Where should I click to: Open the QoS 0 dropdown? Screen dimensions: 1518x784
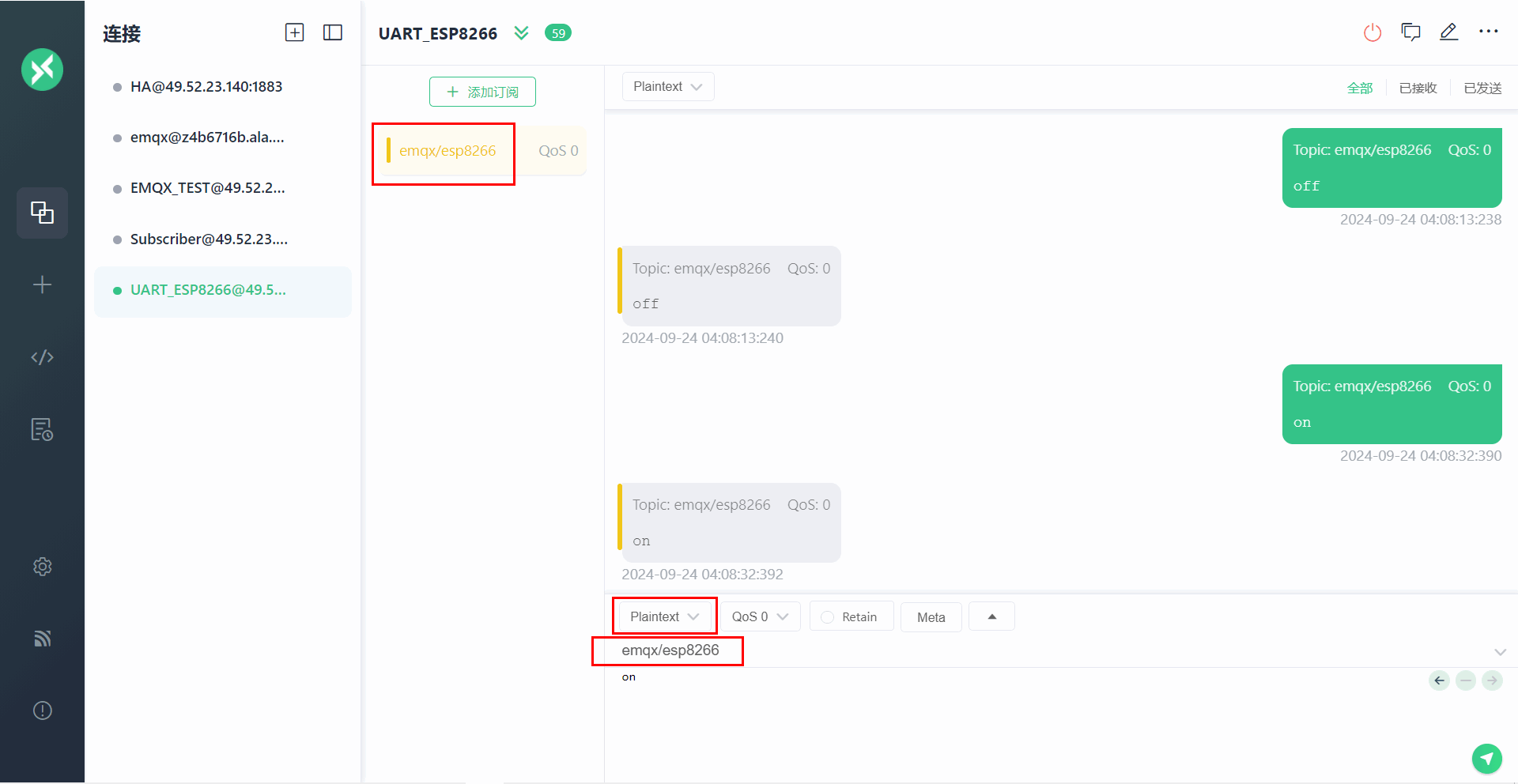click(x=760, y=617)
